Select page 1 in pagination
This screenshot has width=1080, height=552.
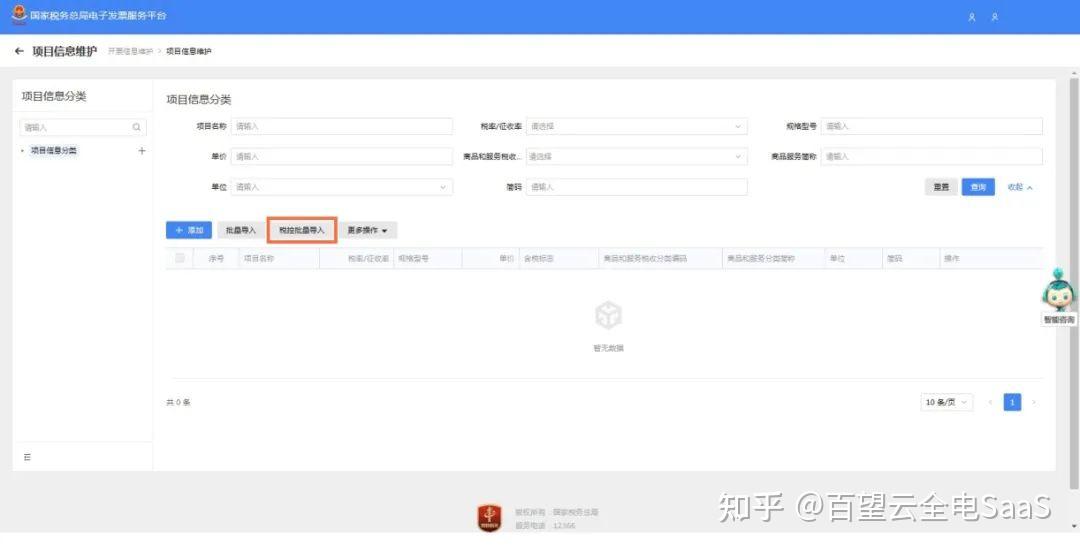pos(1012,402)
